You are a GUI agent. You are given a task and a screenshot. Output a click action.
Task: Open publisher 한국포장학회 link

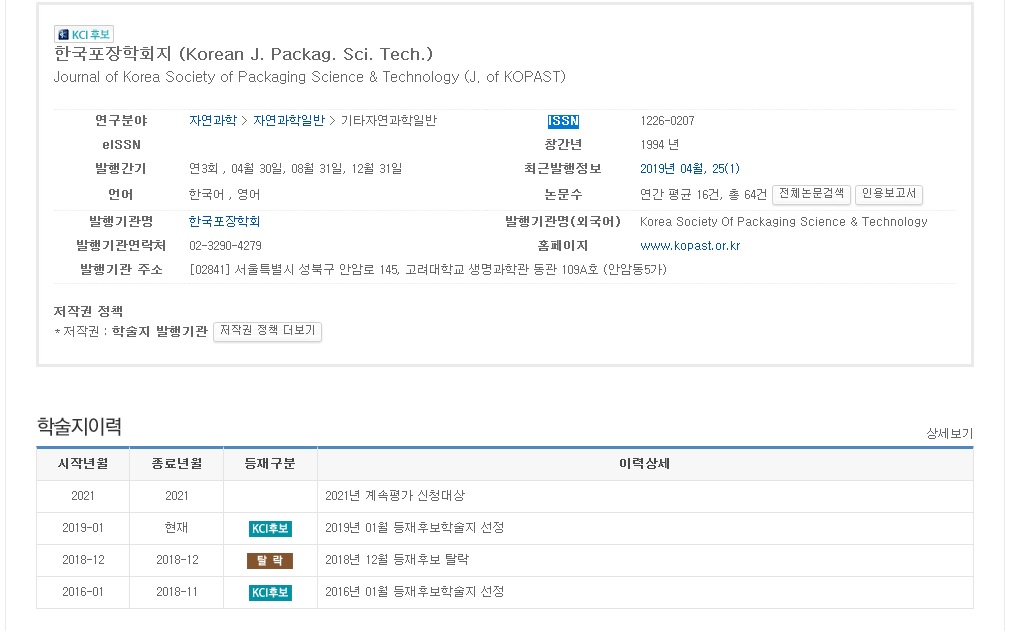click(x=224, y=222)
